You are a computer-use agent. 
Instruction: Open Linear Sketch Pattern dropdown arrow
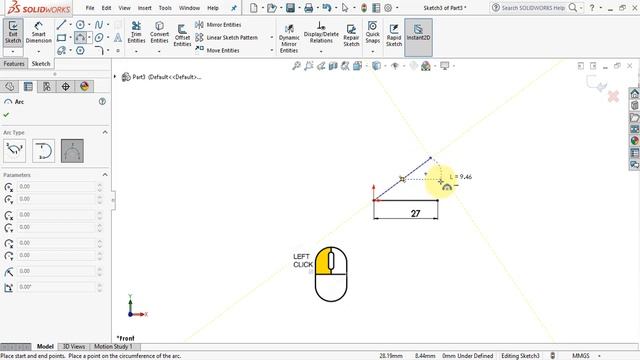coord(271,38)
